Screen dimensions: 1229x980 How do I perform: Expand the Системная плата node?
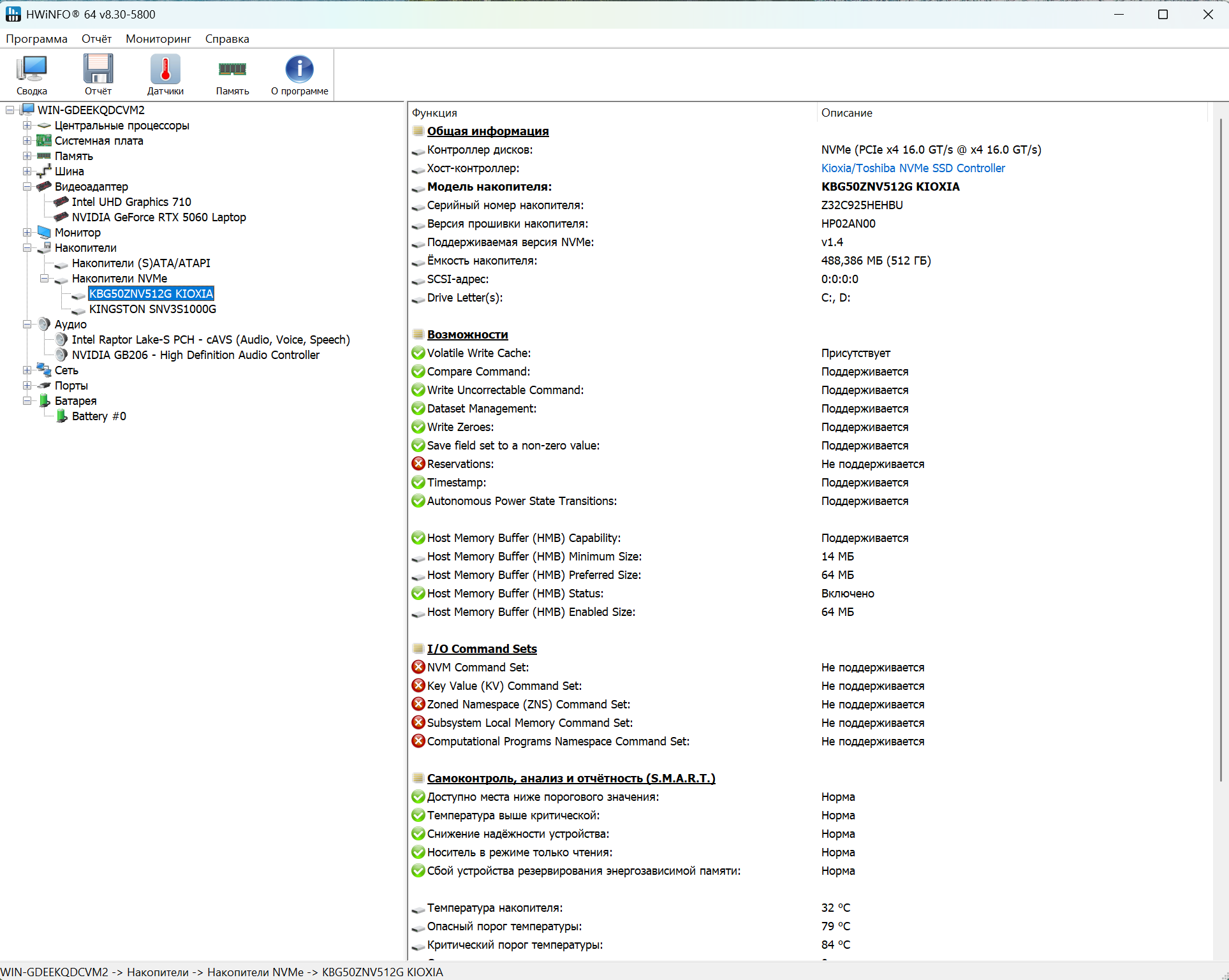pyautogui.click(x=27, y=141)
